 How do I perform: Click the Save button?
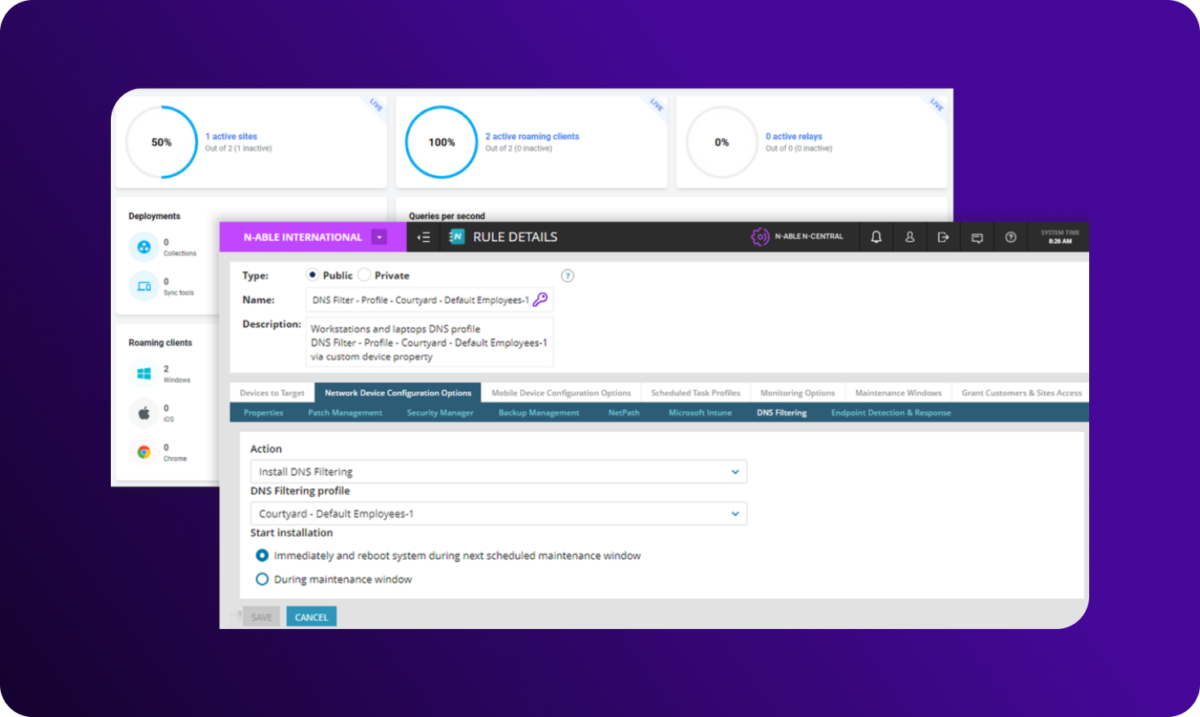pyautogui.click(x=262, y=617)
